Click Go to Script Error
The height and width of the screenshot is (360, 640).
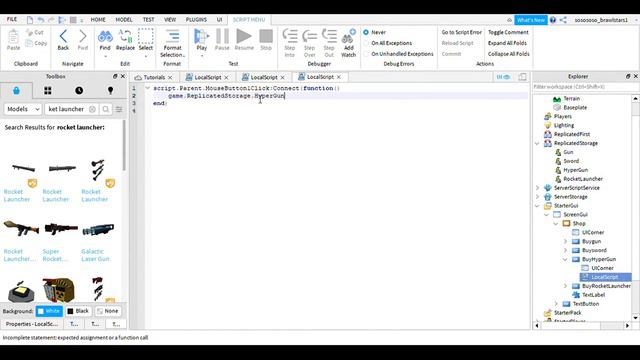click(461, 32)
